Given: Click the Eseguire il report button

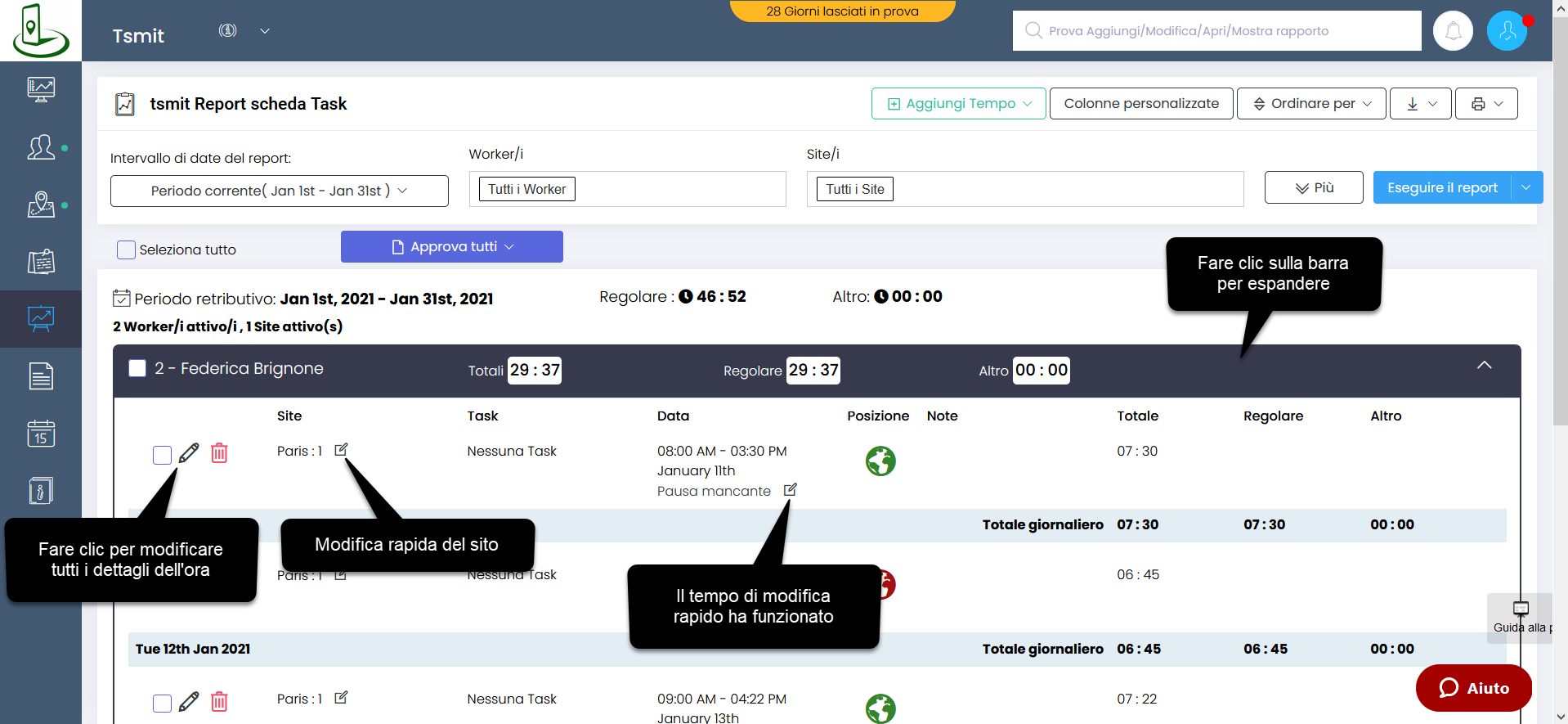Looking at the screenshot, I should coord(1441,187).
